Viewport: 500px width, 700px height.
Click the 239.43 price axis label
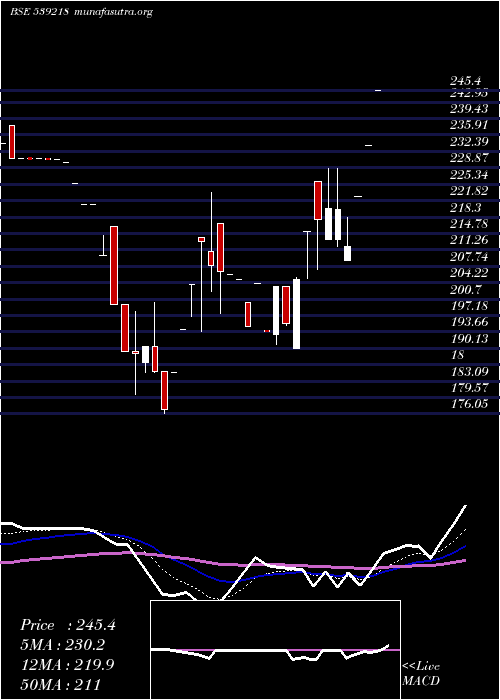click(x=469, y=109)
